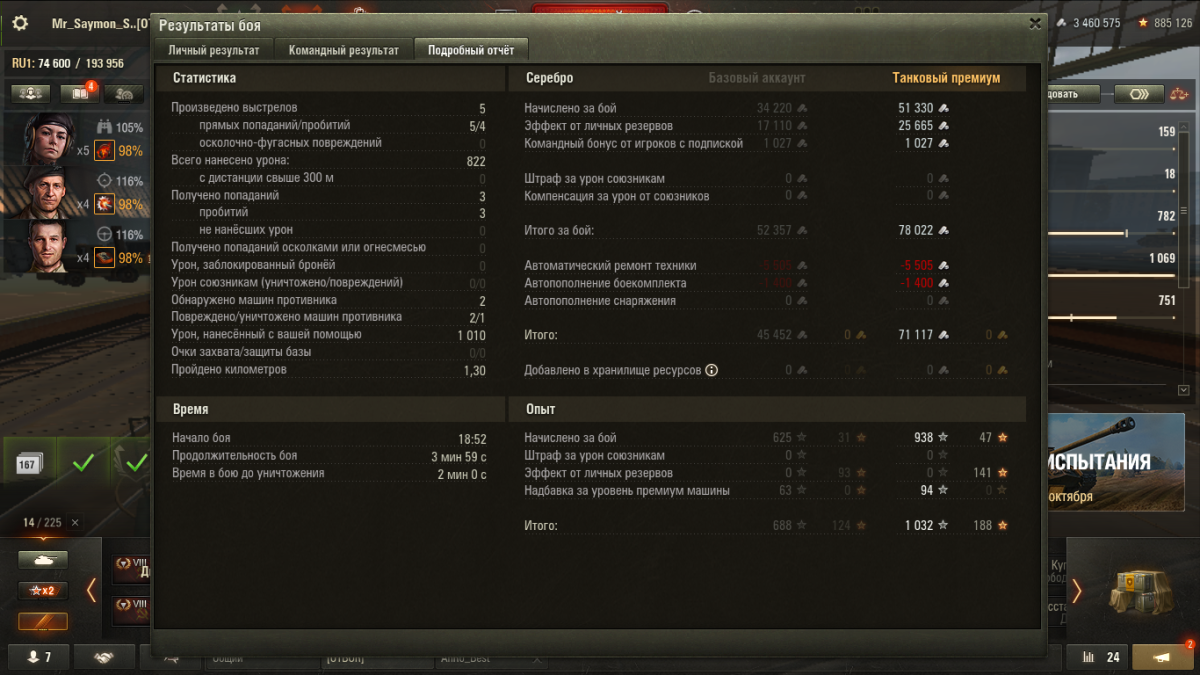This screenshot has width=1200, height=675.
Task: Go to previous tanks in the carousel
Action: pyautogui.click(x=91, y=591)
